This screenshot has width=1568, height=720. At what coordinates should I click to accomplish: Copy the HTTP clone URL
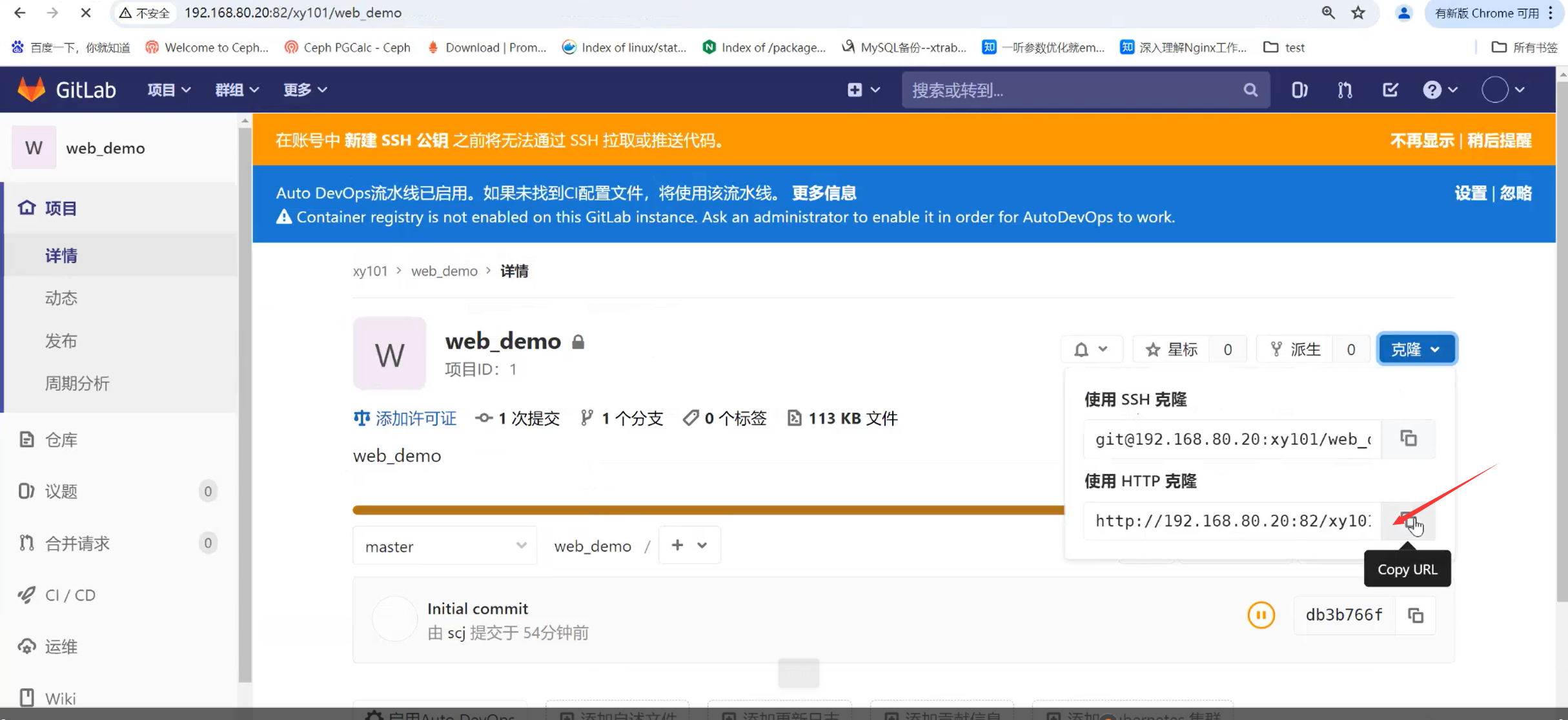point(1408,520)
